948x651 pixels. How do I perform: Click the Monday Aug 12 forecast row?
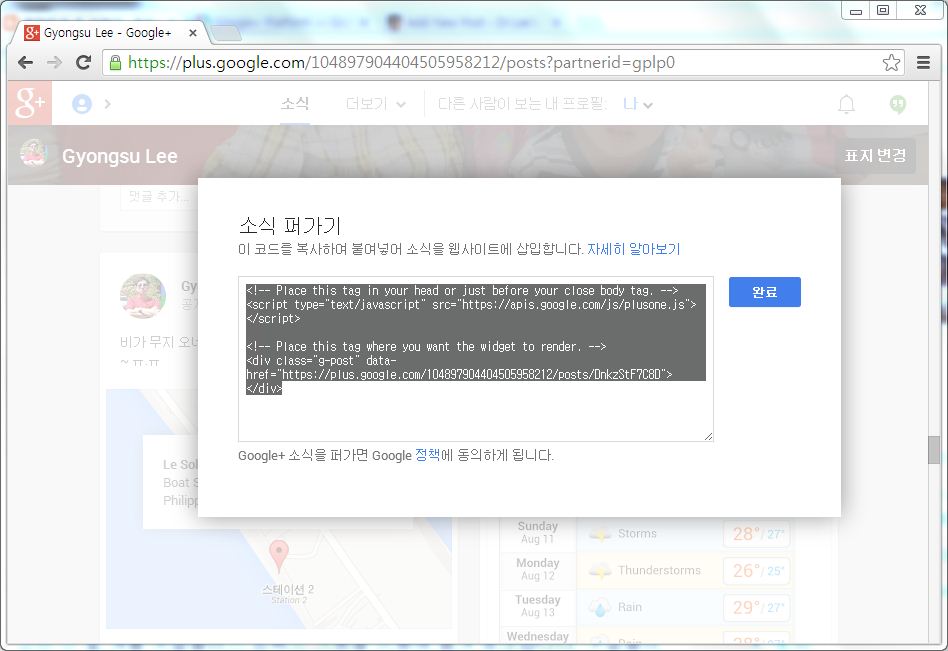click(646, 569)
